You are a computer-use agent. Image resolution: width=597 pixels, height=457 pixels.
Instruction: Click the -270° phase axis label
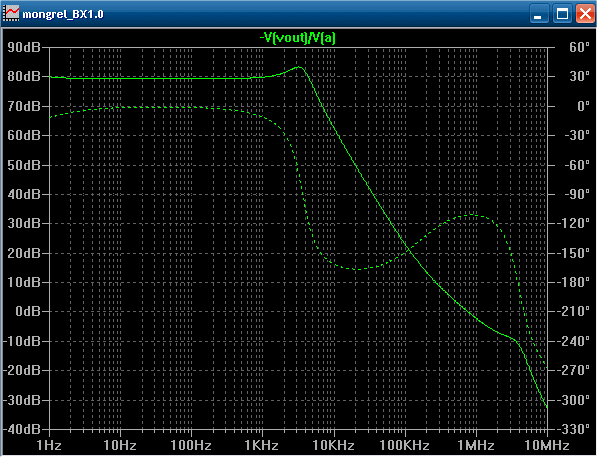click(574, 370)
